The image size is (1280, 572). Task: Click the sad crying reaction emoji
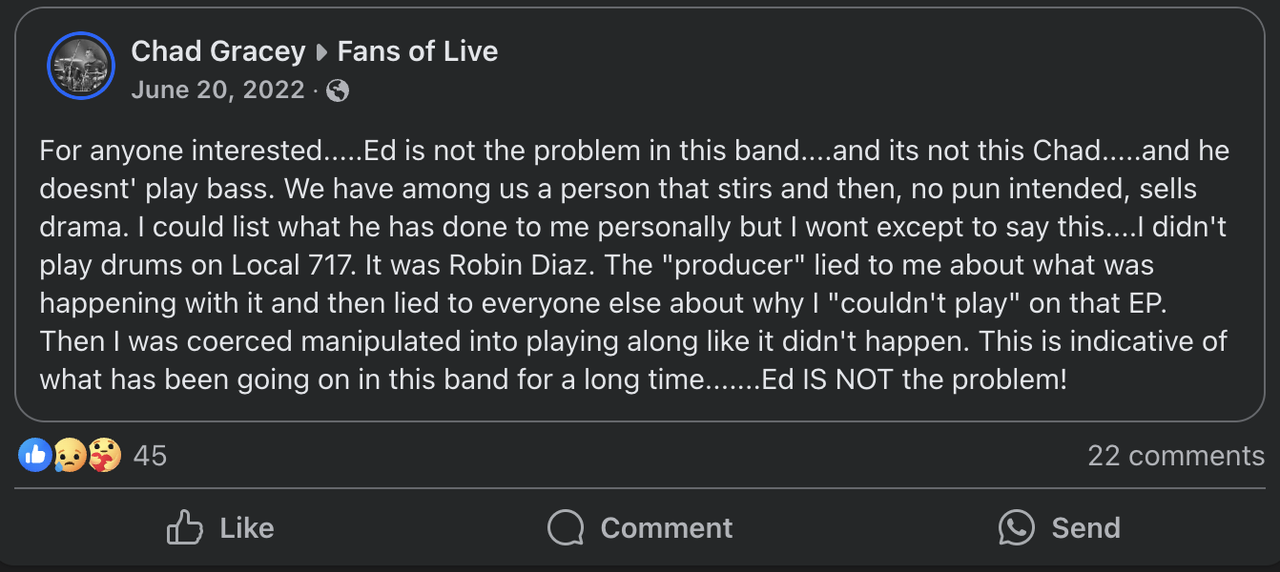69,456
